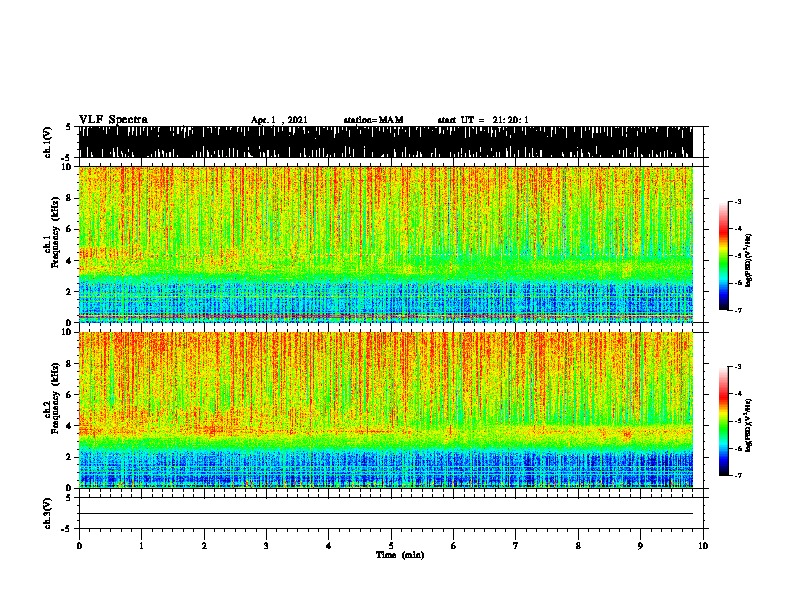The height and width of the screenshot is (612, 792).
Task: Click the "ch.1 Frequency (kHz)" axis label
Action: pyautogui.click(x=51, y=232)
